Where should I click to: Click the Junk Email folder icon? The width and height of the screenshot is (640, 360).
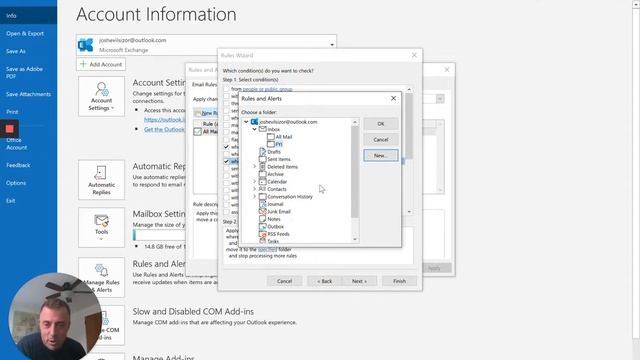tap(262, 211)
